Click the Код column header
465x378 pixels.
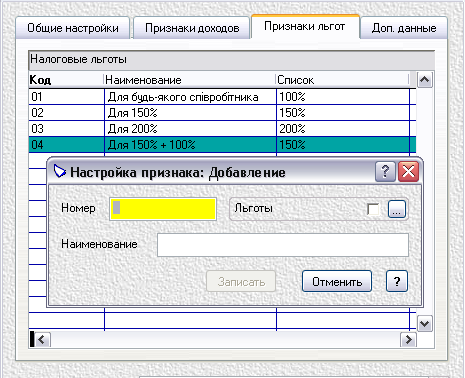coord(66,80)
